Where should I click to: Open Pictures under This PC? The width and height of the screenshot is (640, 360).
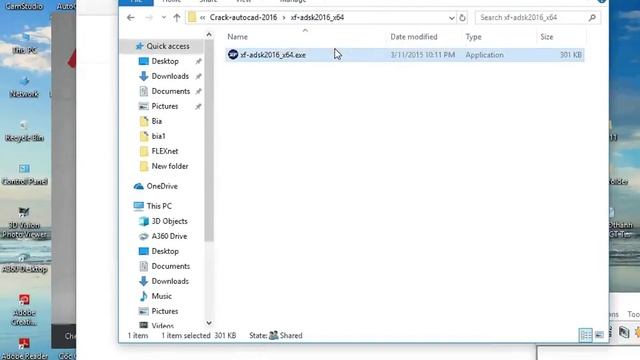[164, 311]
